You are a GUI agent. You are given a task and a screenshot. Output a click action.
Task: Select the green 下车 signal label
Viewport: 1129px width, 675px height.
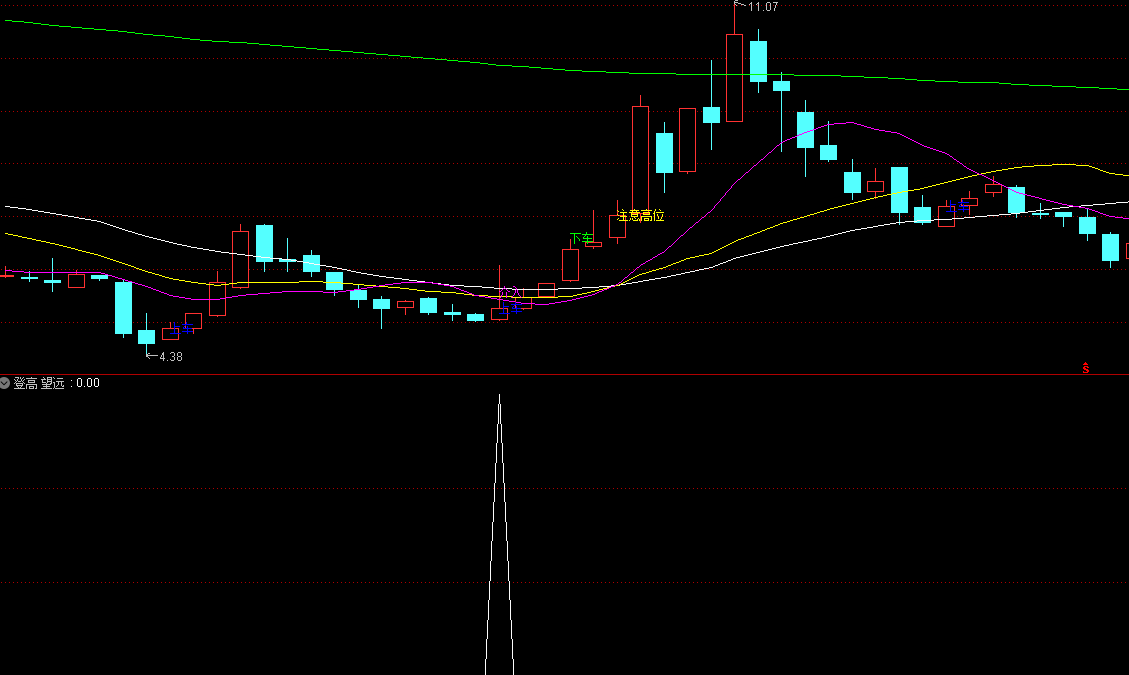[x=582, y=238]
